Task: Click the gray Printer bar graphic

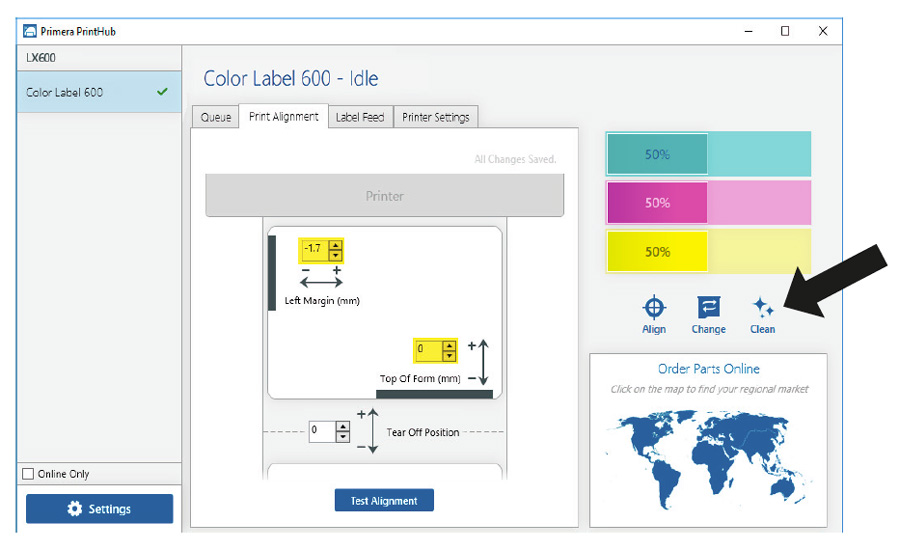Action: 385,195
